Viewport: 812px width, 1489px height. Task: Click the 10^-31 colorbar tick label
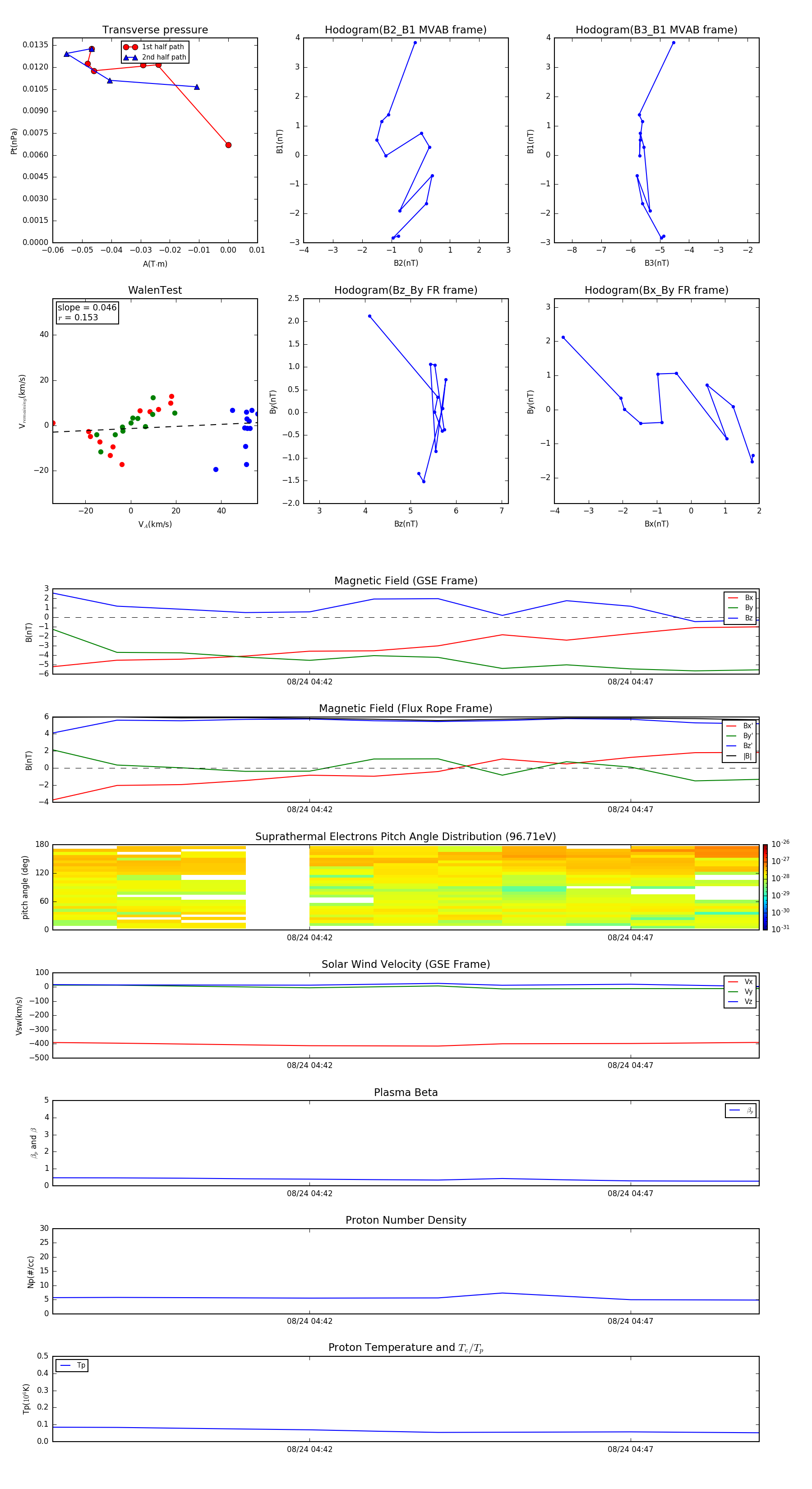(780, 929)
